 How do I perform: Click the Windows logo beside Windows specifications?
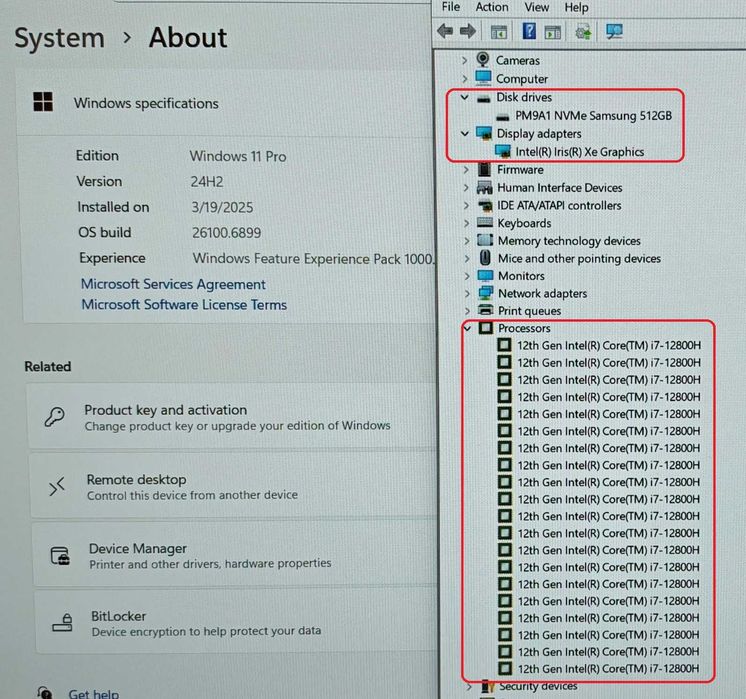[x=43, y=101]
